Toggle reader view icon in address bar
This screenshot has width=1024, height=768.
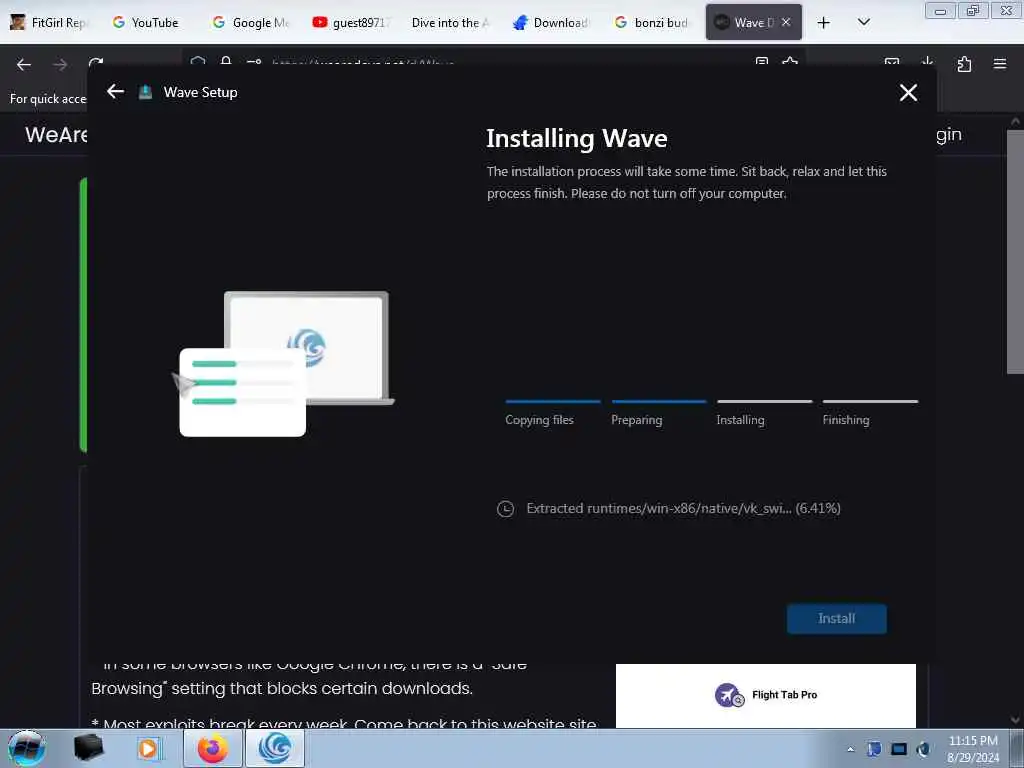tap(761, 61)
